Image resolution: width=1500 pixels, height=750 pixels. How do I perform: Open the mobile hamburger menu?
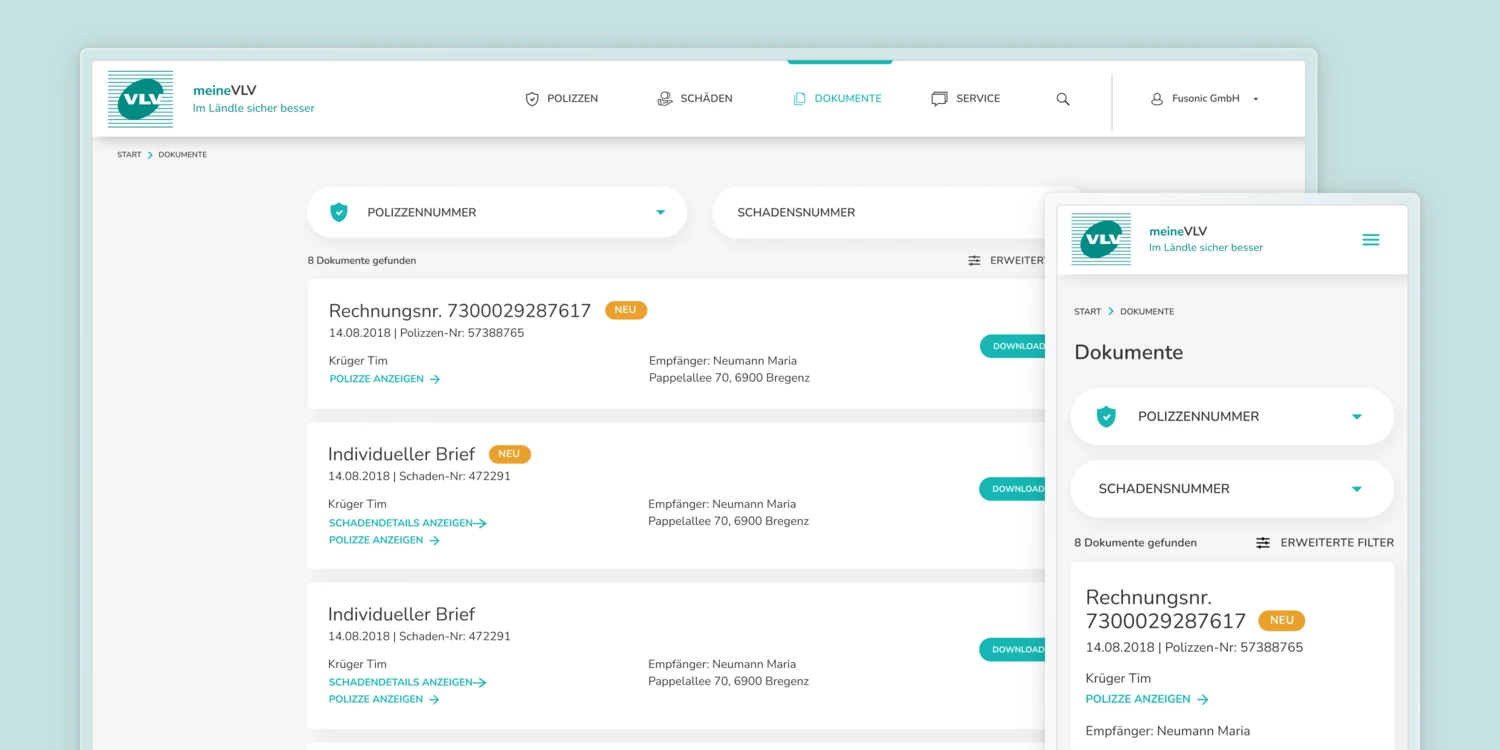point(1371,240)
